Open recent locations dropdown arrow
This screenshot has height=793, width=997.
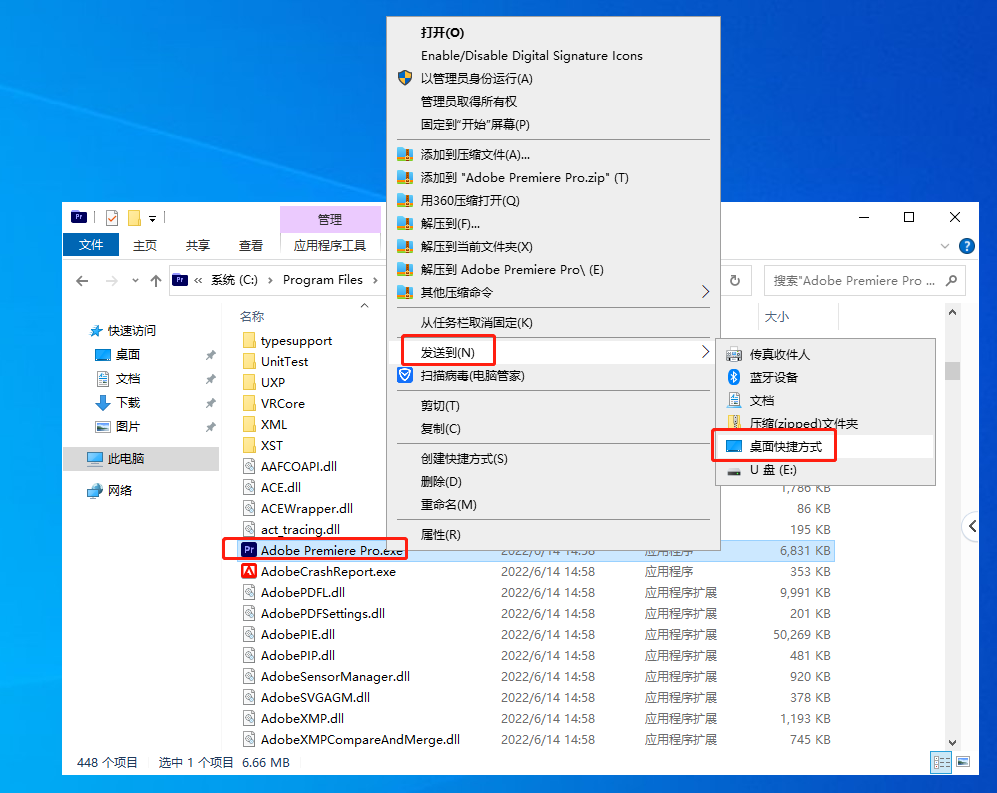coord(135,280)
